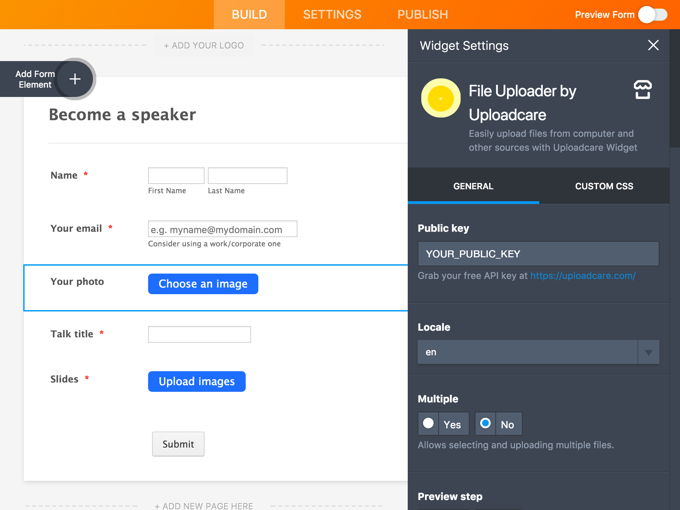Toggle the Preview Form switch
The width and height of the screenshot is (680, 510).
tap(653, 14)
